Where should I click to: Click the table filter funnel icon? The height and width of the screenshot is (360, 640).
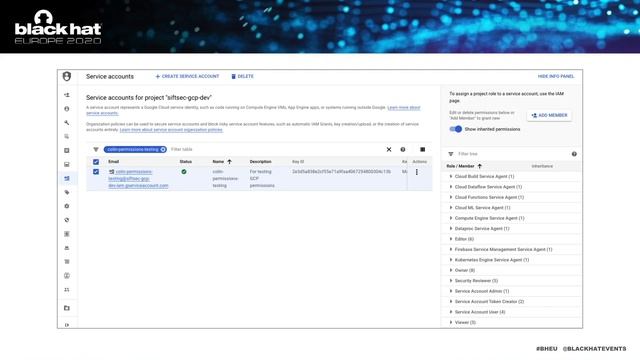(x=96, y=149)
